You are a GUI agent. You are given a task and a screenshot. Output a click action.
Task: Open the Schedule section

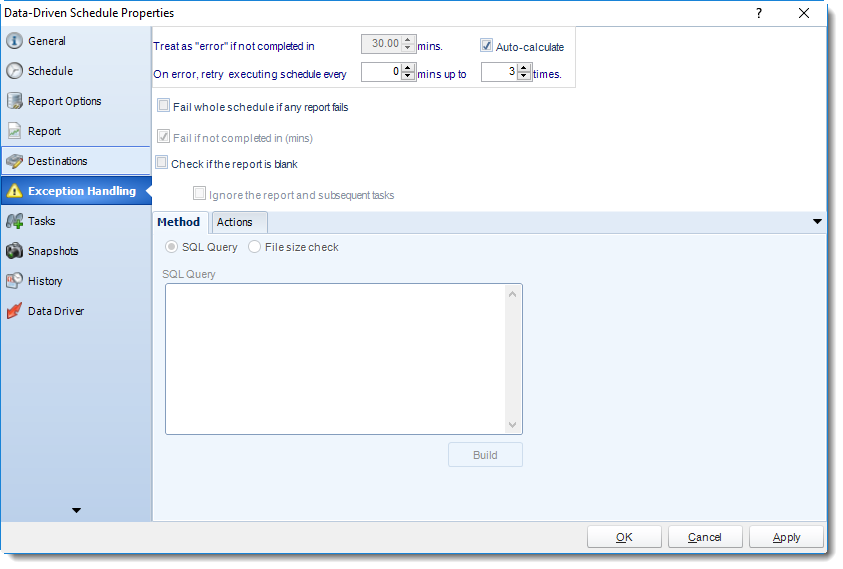(75, 71)
